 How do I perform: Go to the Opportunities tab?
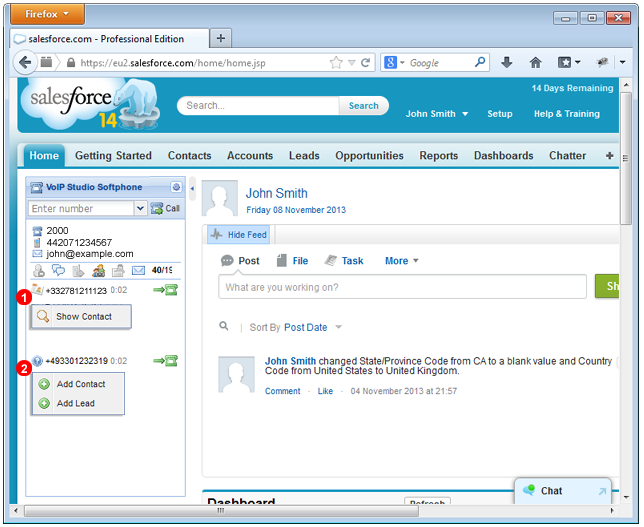click(x=369, y=156)
